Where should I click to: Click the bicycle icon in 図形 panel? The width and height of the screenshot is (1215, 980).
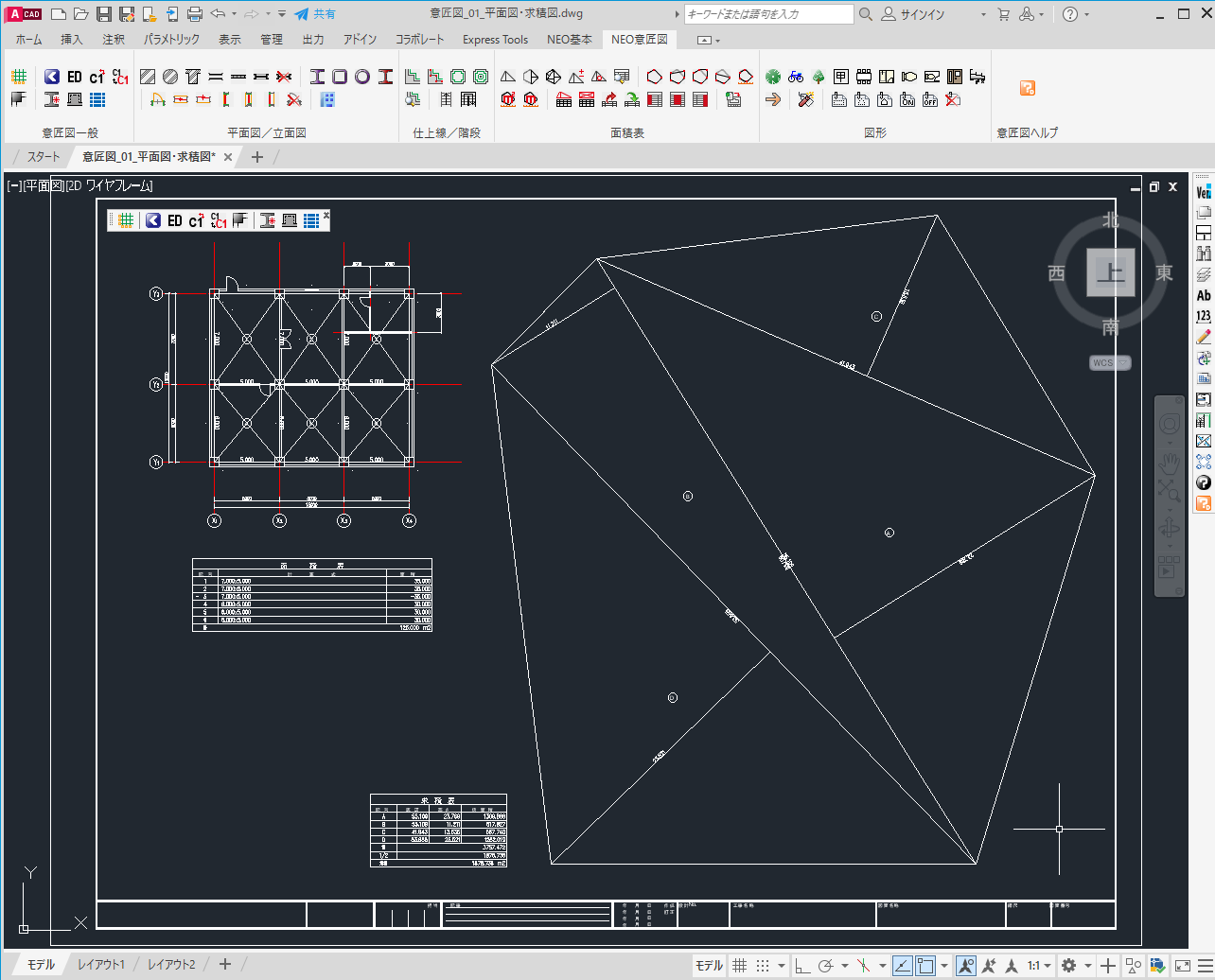point(796,77)
